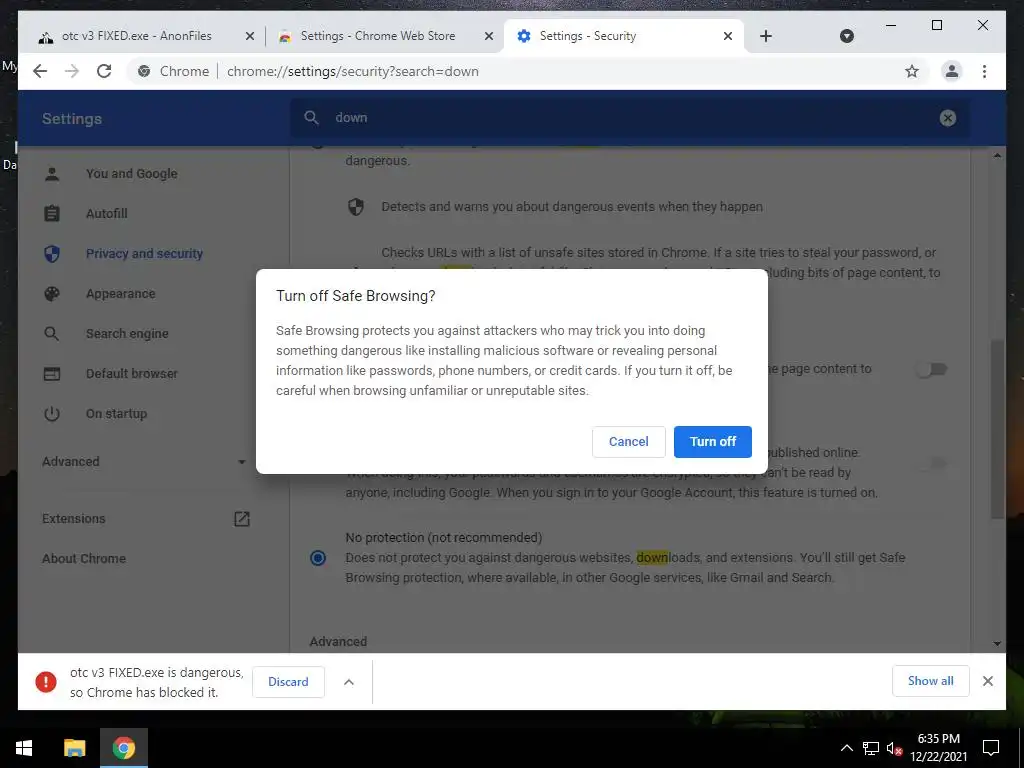This screenshot has width=1024, height=768.
Task: Close the Settings - Security tab
Action: pyautogui.click(x=728, y=37)
